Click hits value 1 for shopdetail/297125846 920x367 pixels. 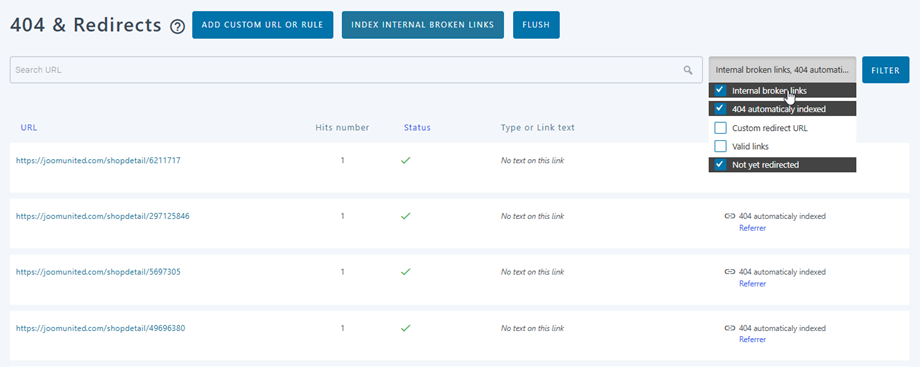coord(343,216)
